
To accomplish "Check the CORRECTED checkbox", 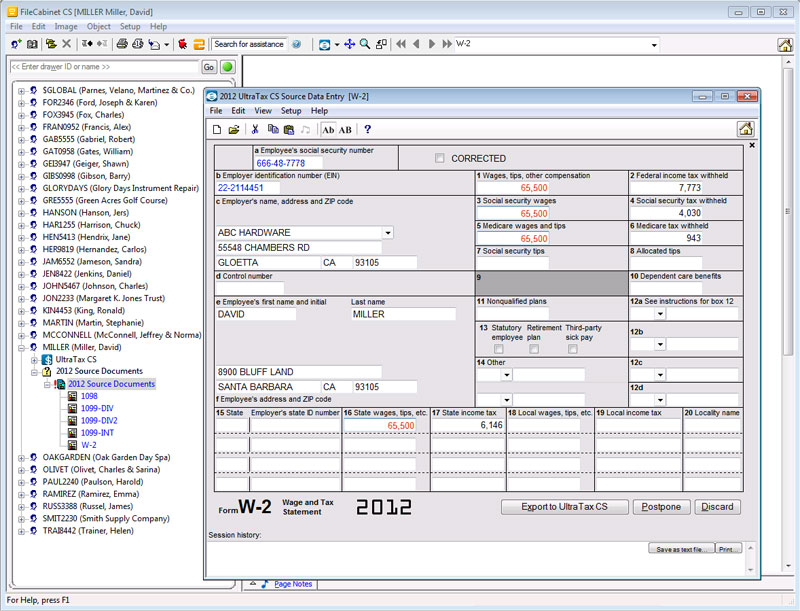I will coord(440,158).
